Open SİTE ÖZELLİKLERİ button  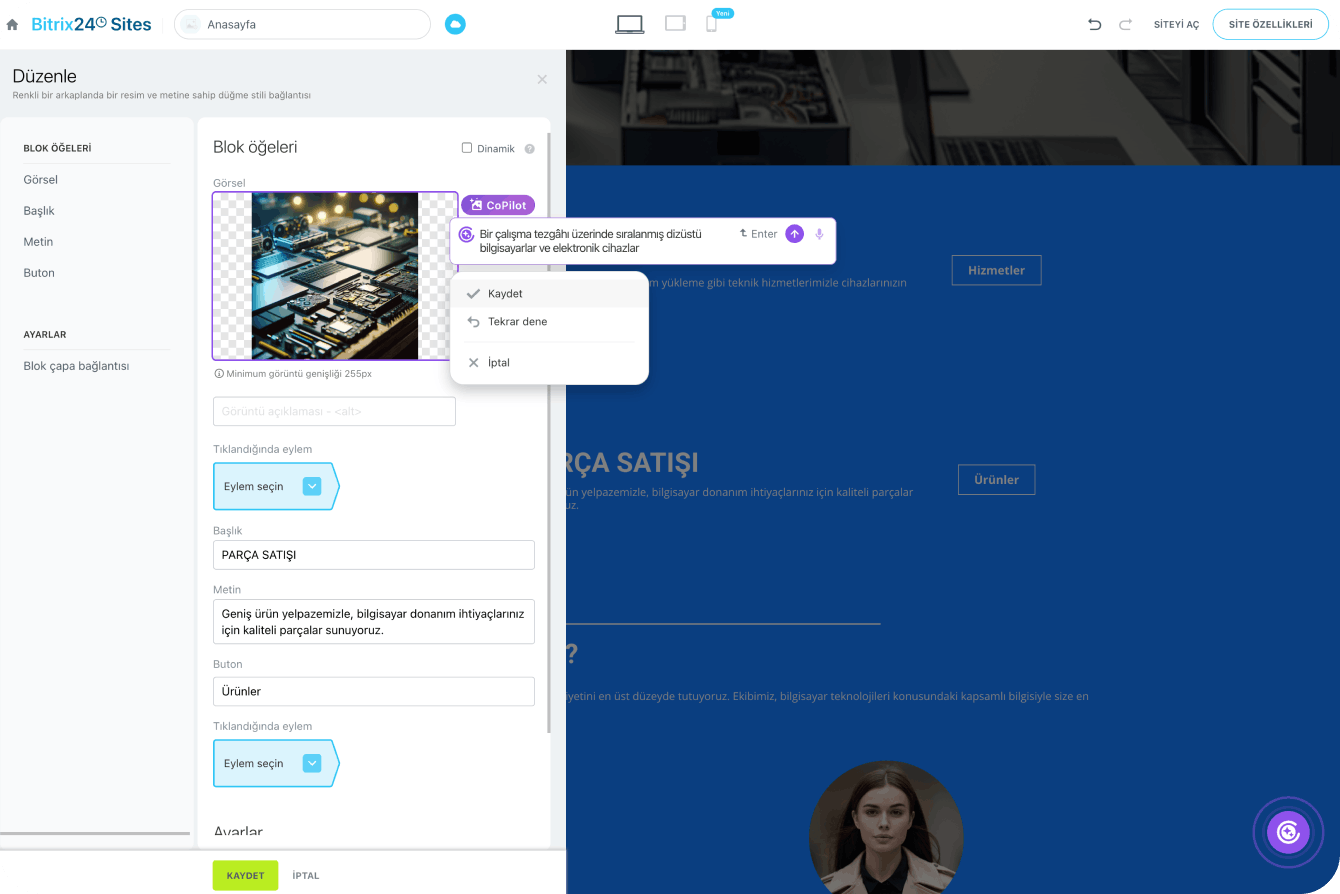tap(1270, 24)
